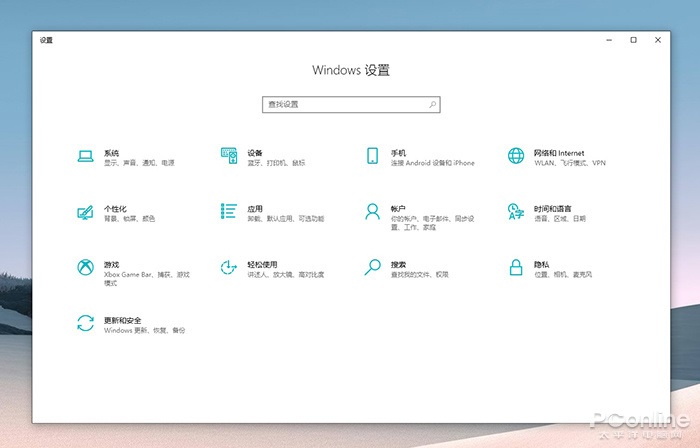
Task: Select the 网络和 Internet title
Action: (559, 153)
